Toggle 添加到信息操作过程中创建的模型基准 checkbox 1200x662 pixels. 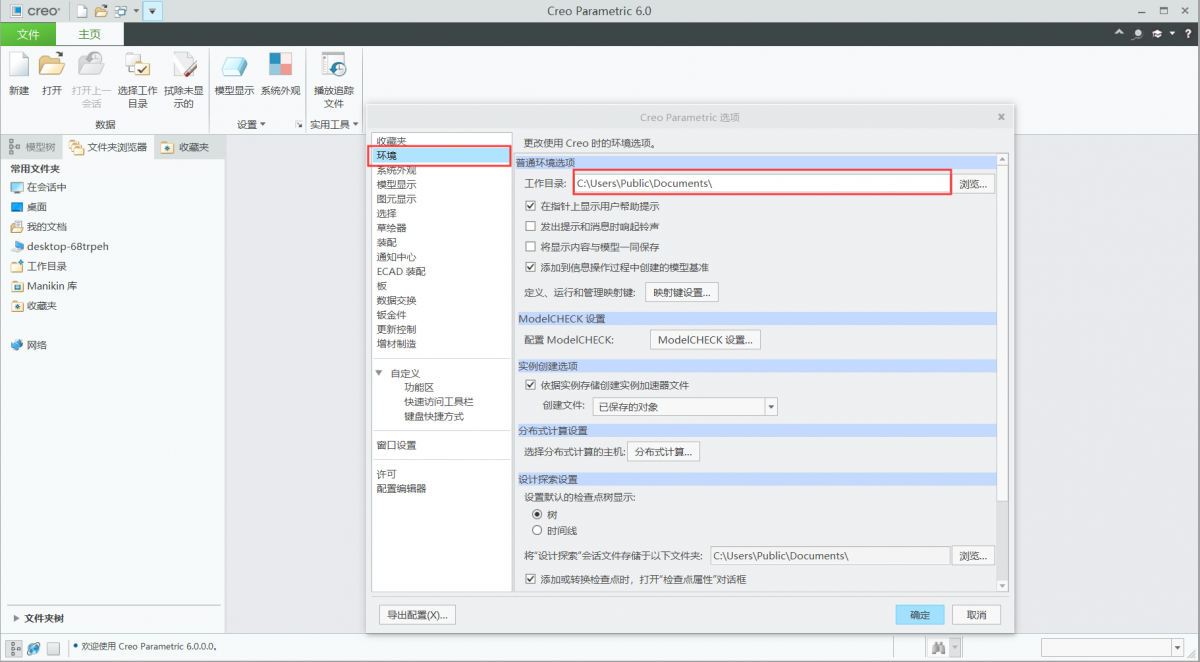pyautogui.click(x=530, y=267)
